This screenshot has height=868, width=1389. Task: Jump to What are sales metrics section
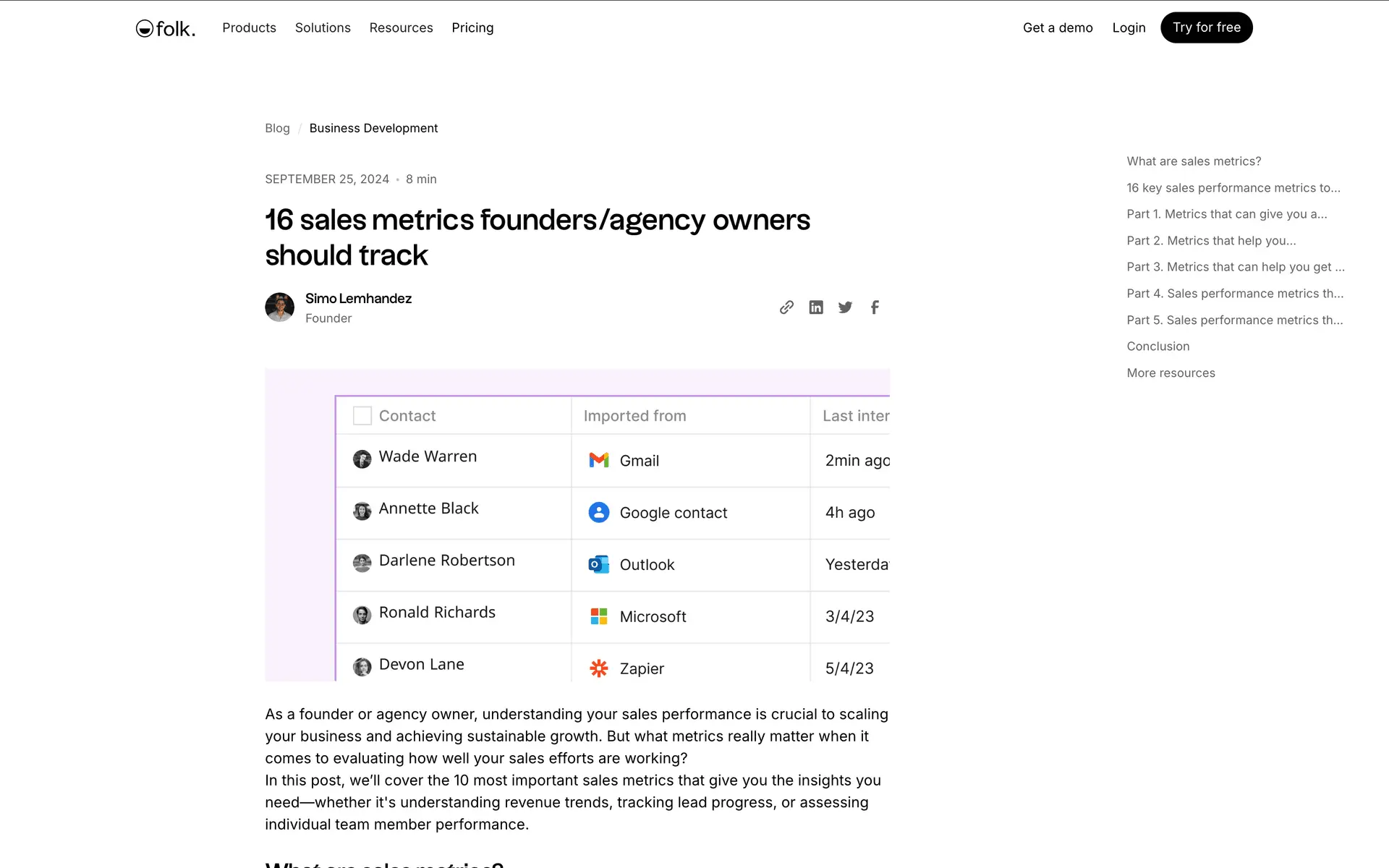[1194, 161]
